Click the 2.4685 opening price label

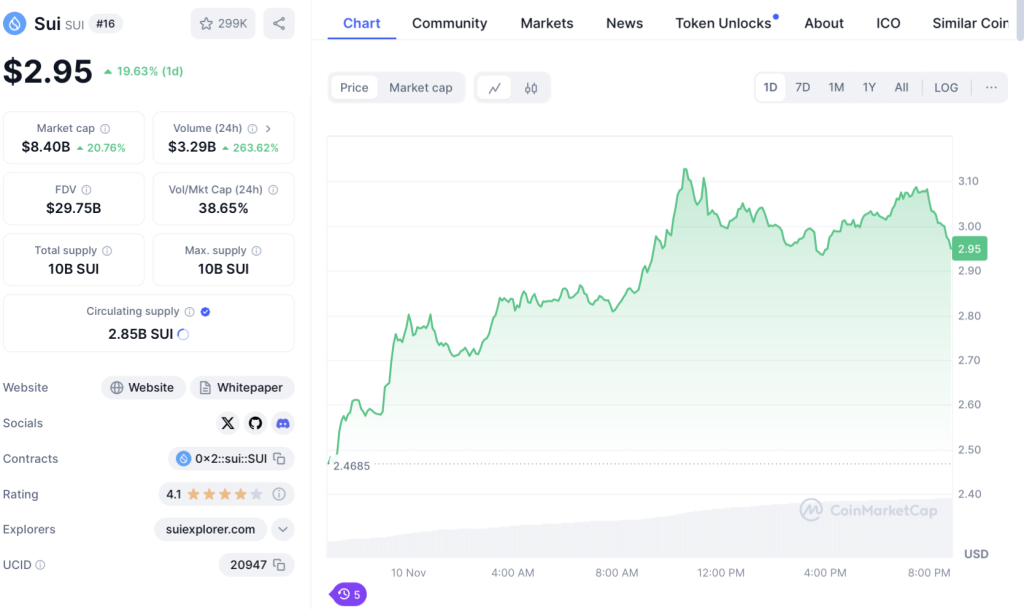pyautogui.click(x=351, y=466)
